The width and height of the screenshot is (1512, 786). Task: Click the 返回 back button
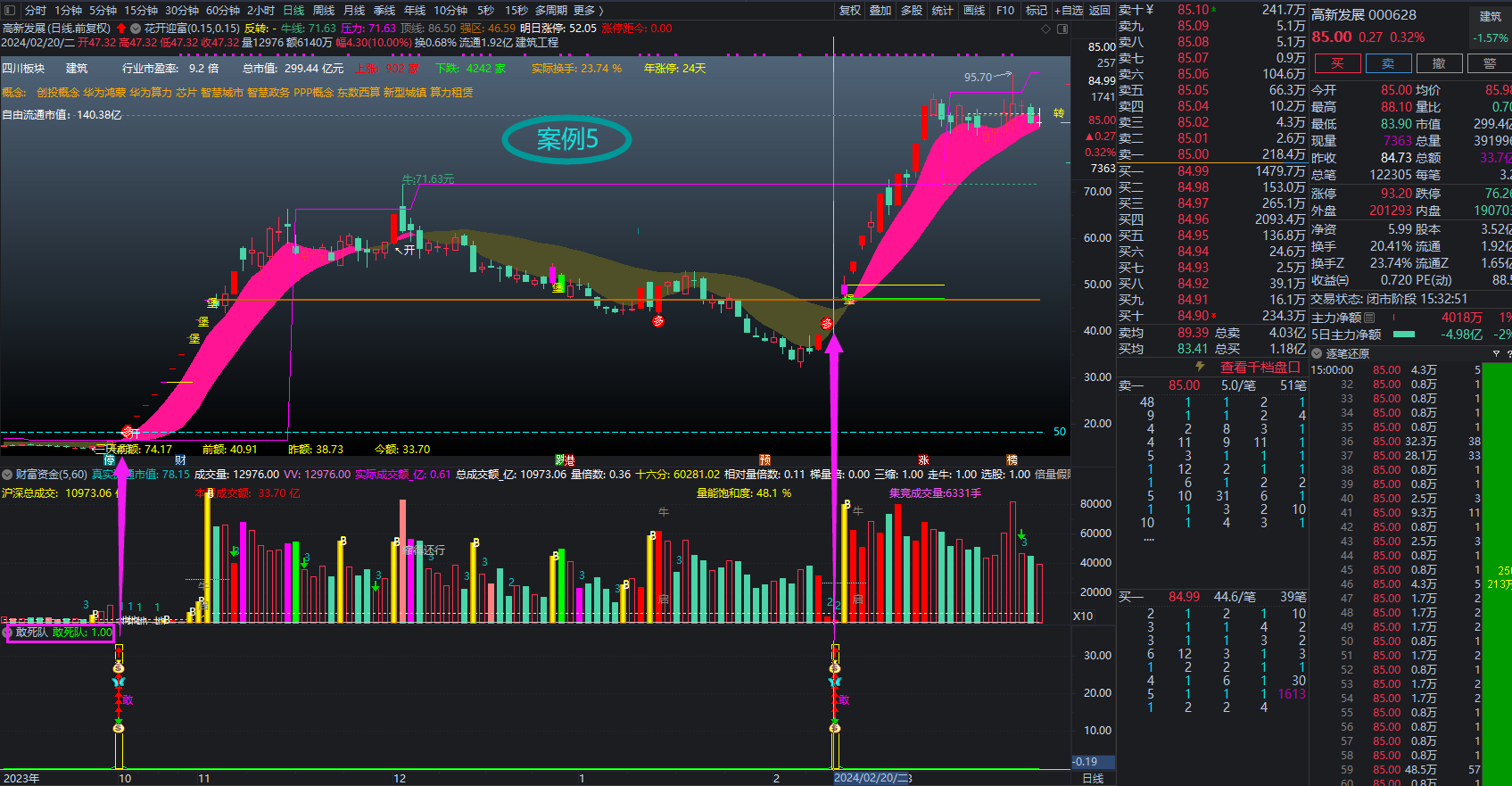pos(1100,11)
